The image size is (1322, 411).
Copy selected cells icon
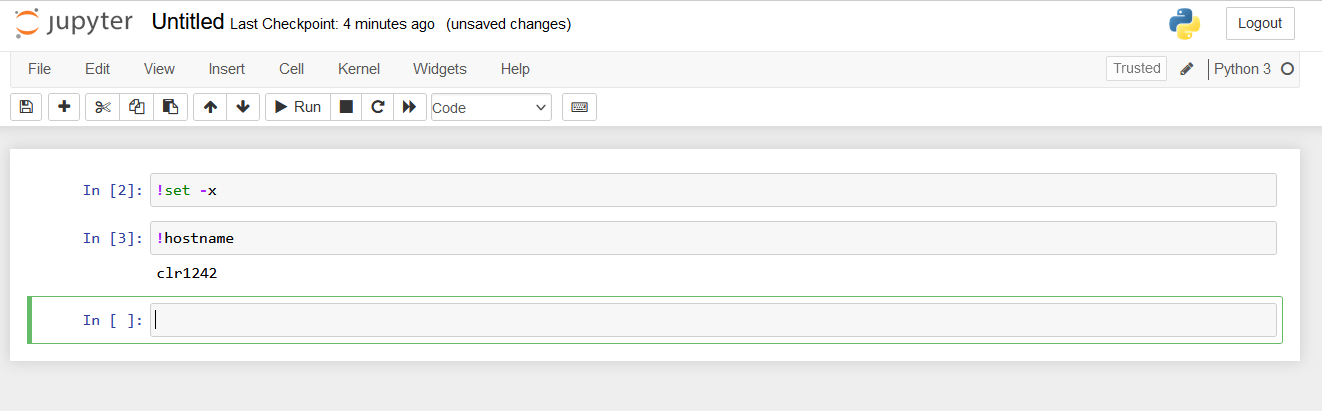(x=137, y=107)
